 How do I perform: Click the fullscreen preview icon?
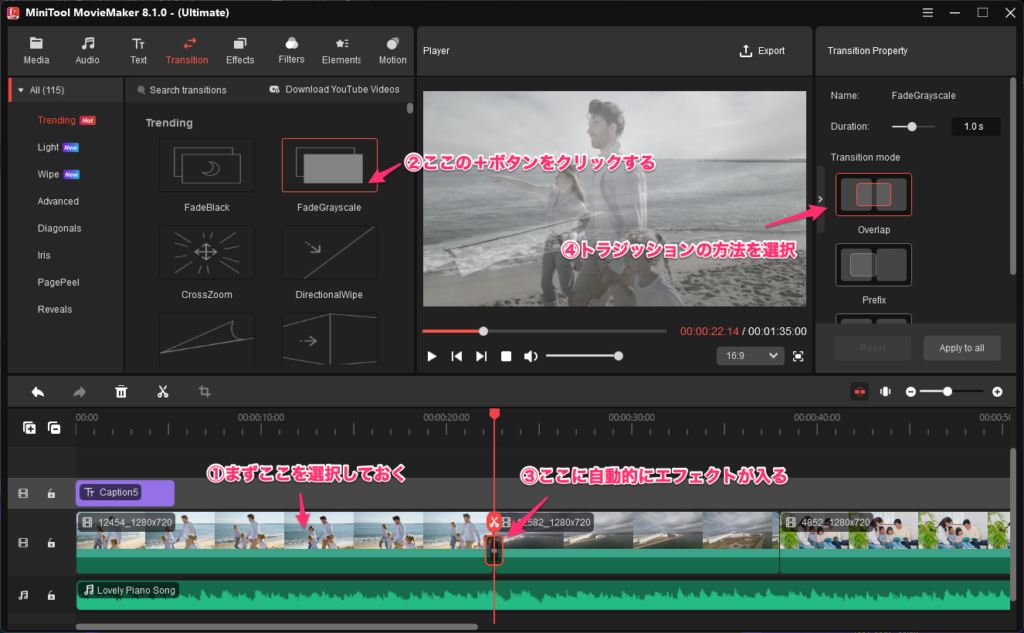(x=798, y=356)
